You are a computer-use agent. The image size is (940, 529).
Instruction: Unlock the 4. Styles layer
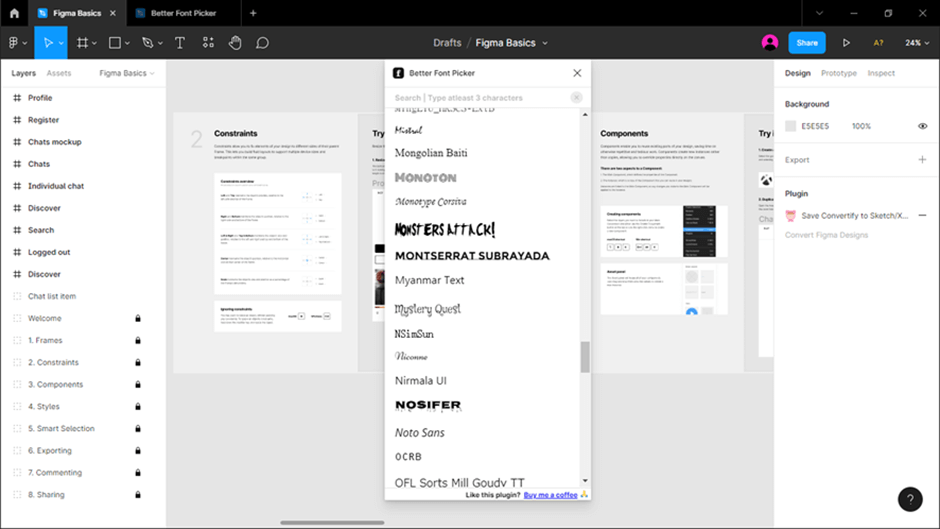click(x=138, y=407)
